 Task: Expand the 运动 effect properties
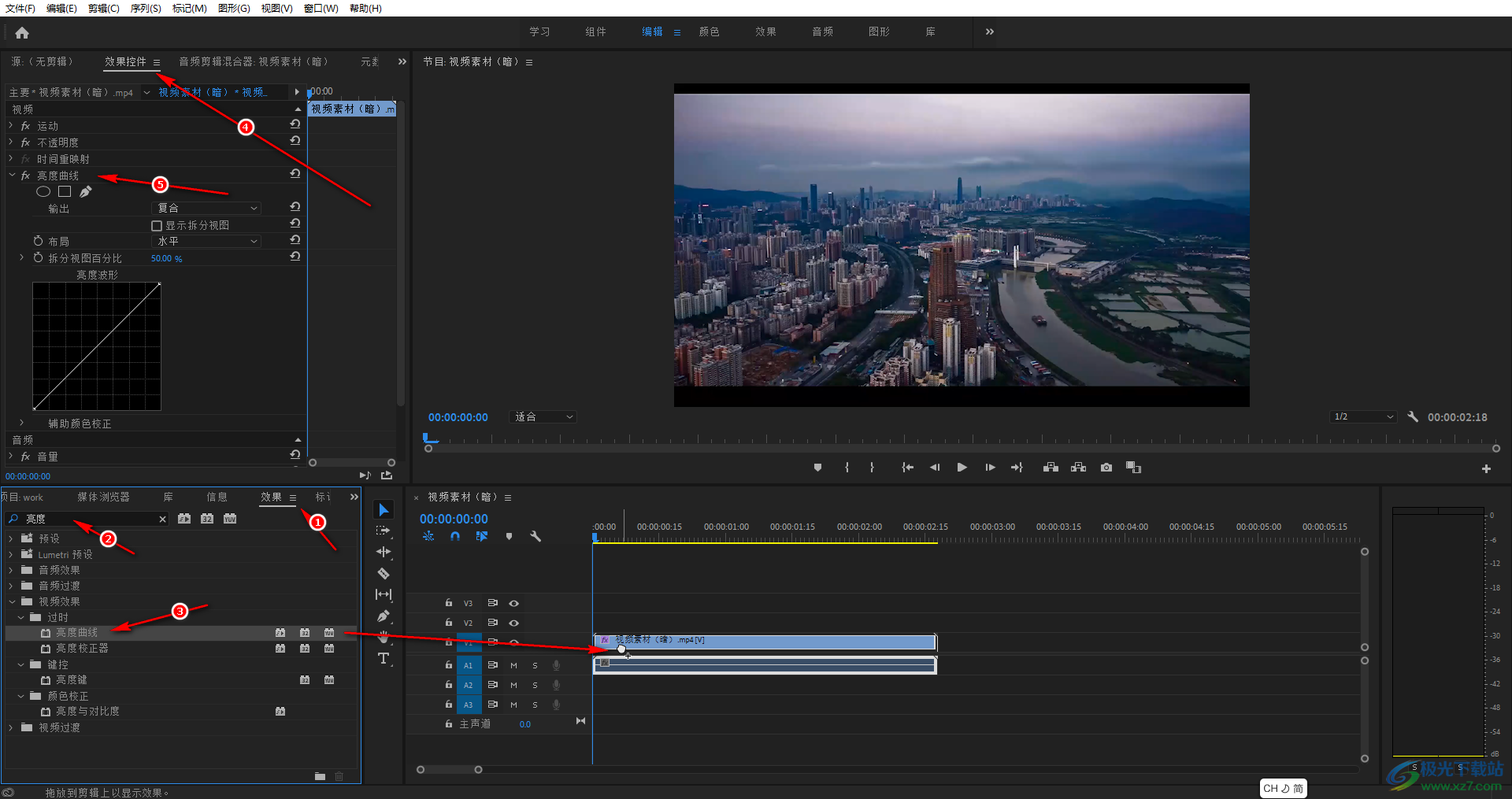(11, 125)
